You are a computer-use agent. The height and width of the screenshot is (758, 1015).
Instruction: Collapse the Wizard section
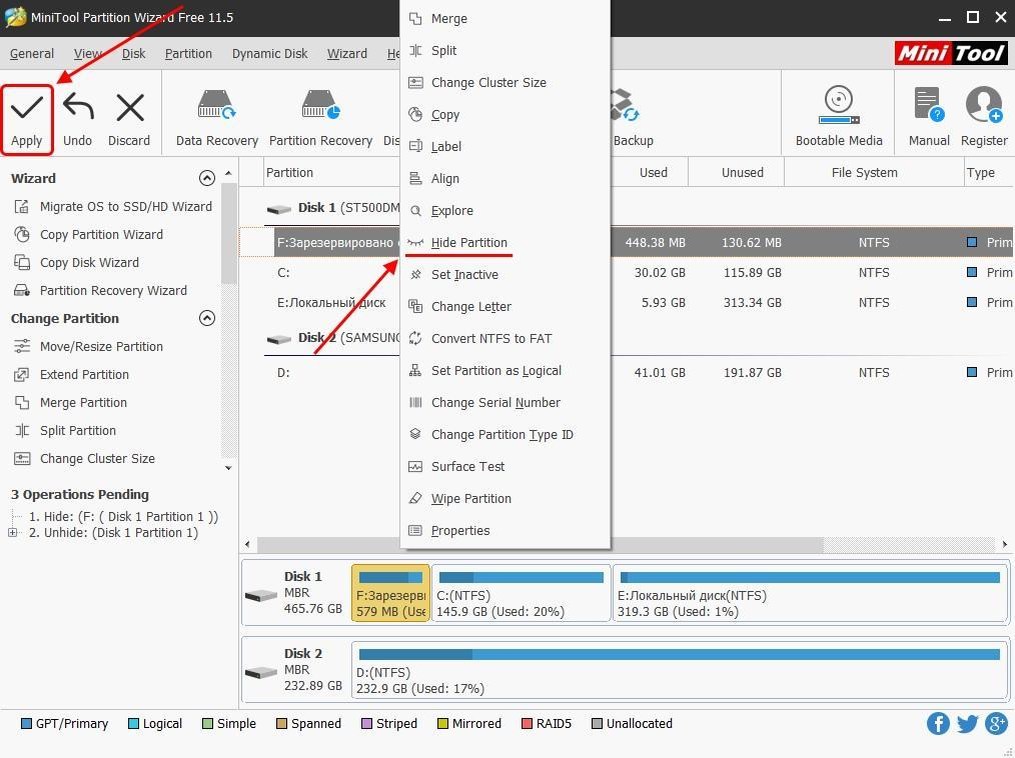206,178
